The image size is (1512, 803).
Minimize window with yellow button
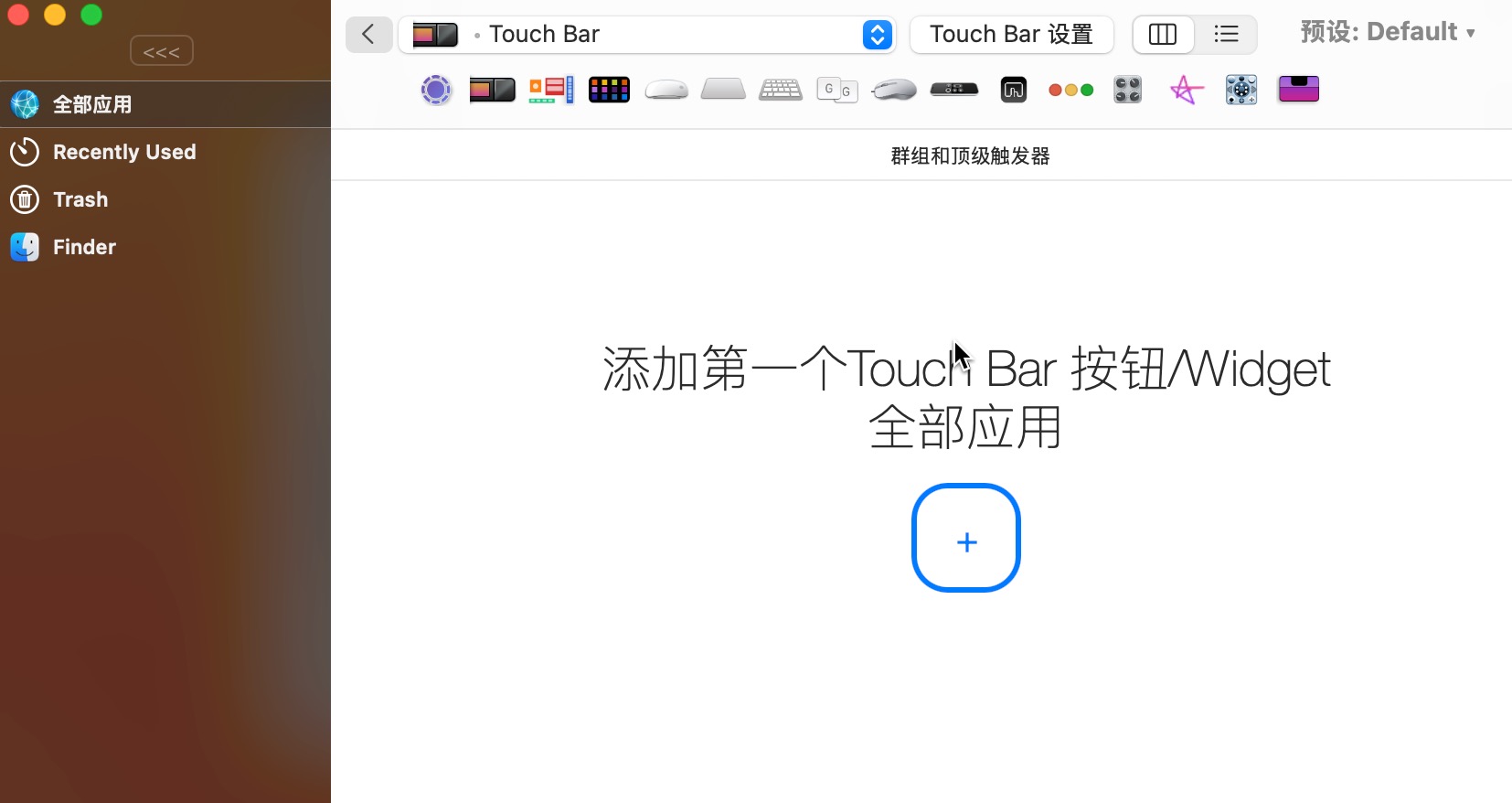tap(55, 15)
